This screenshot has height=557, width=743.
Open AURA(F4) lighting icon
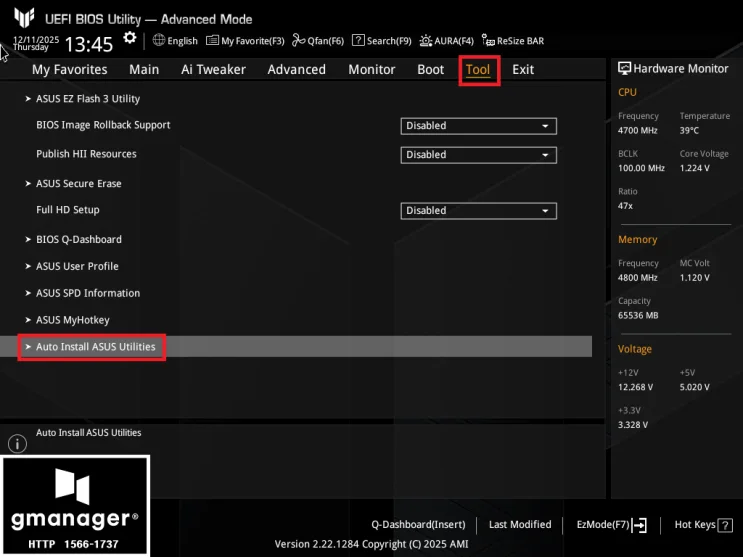point(426,41)
